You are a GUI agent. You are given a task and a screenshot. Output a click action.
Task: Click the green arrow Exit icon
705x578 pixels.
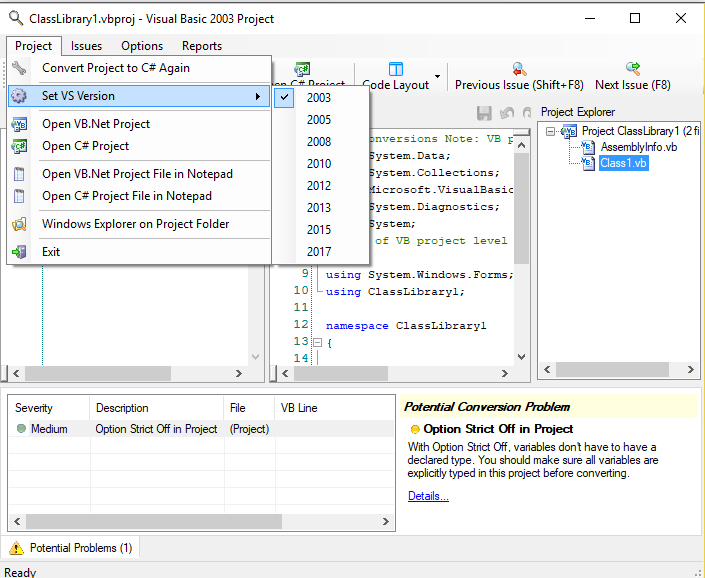[x=19, y=252]
